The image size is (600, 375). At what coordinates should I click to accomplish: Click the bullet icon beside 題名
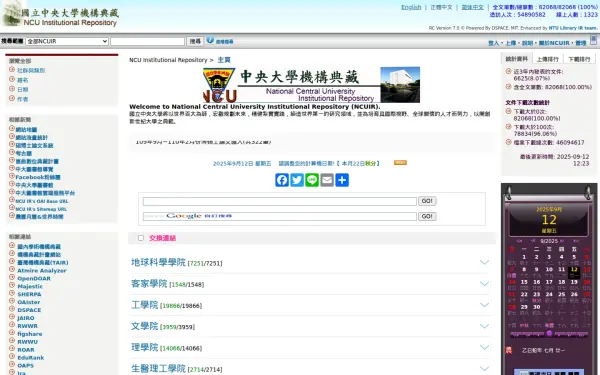point(12,79)
